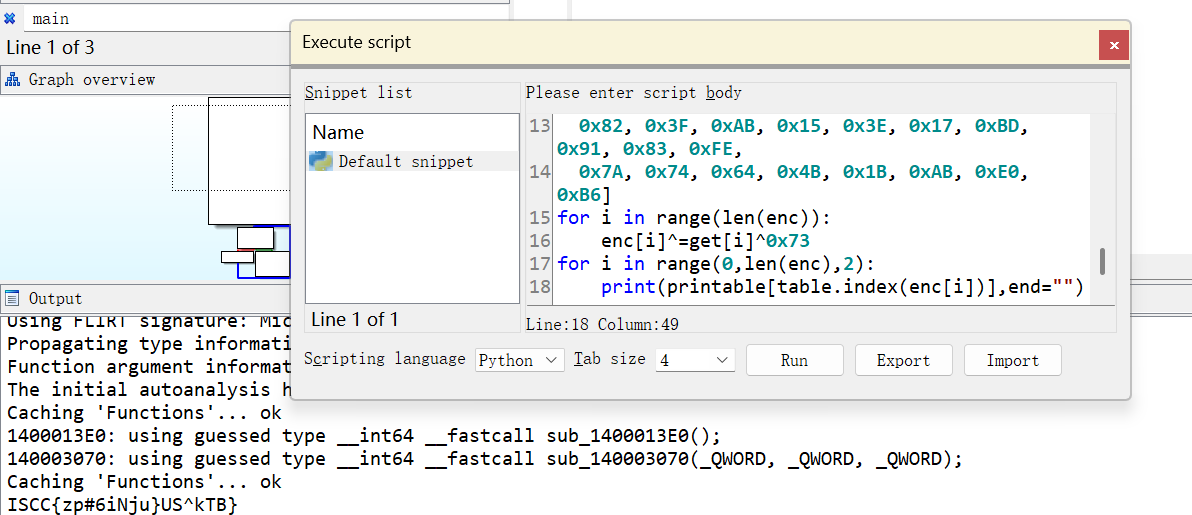This screenshot has height=515, width=1192.
Task: Open the Scripting language dropdown
Action: [520, 360]
